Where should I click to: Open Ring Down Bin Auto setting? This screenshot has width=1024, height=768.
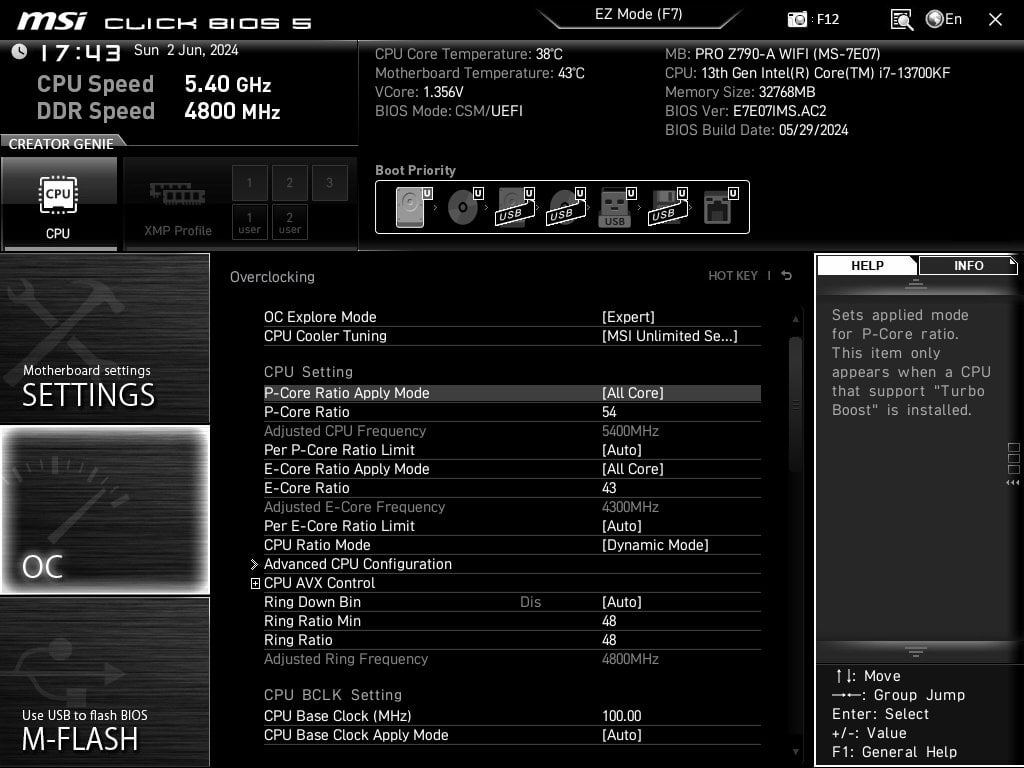click(622, 601)
